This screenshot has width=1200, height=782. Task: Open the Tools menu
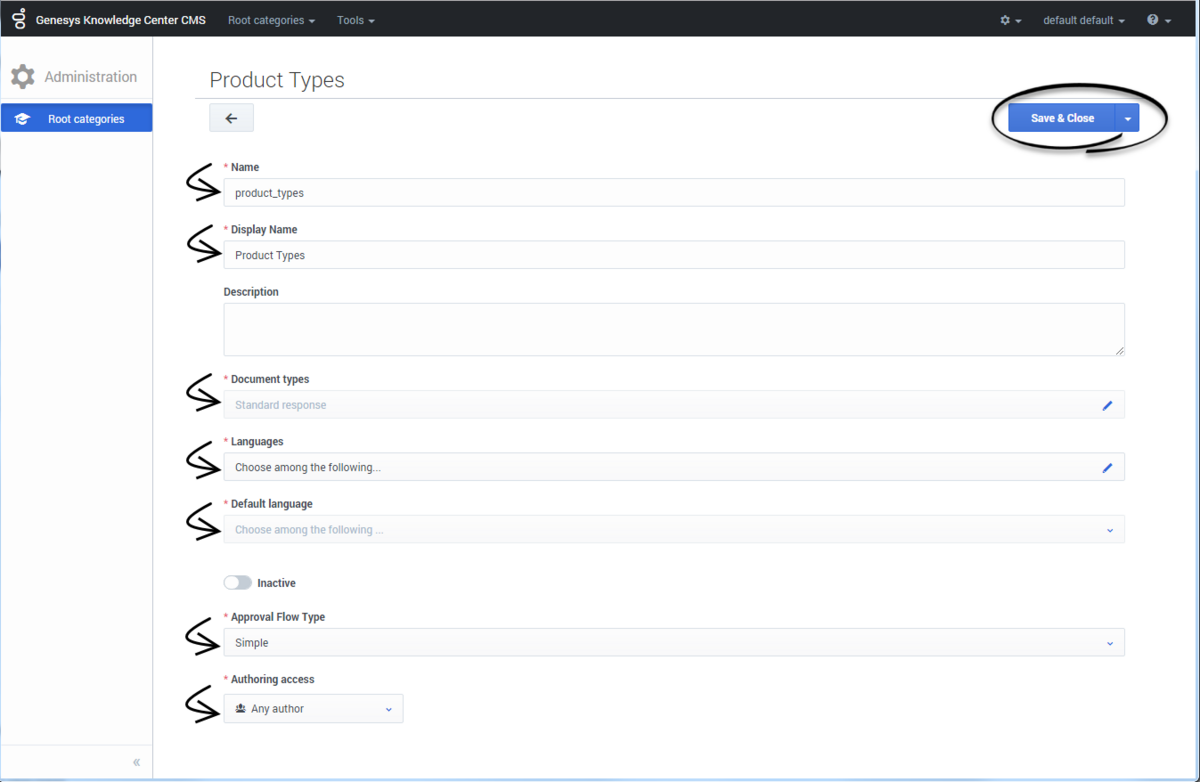(x=356, y=20)
